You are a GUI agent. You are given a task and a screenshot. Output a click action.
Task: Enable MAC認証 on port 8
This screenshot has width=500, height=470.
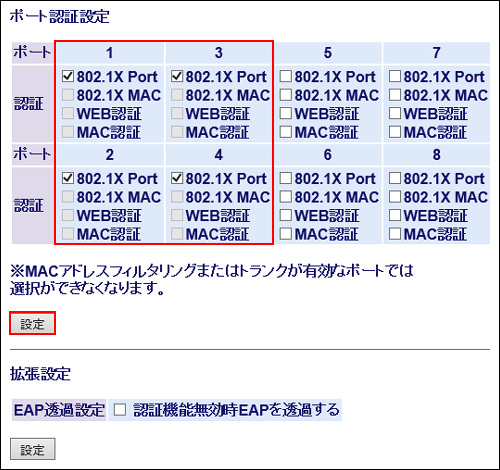coord(395,234)
